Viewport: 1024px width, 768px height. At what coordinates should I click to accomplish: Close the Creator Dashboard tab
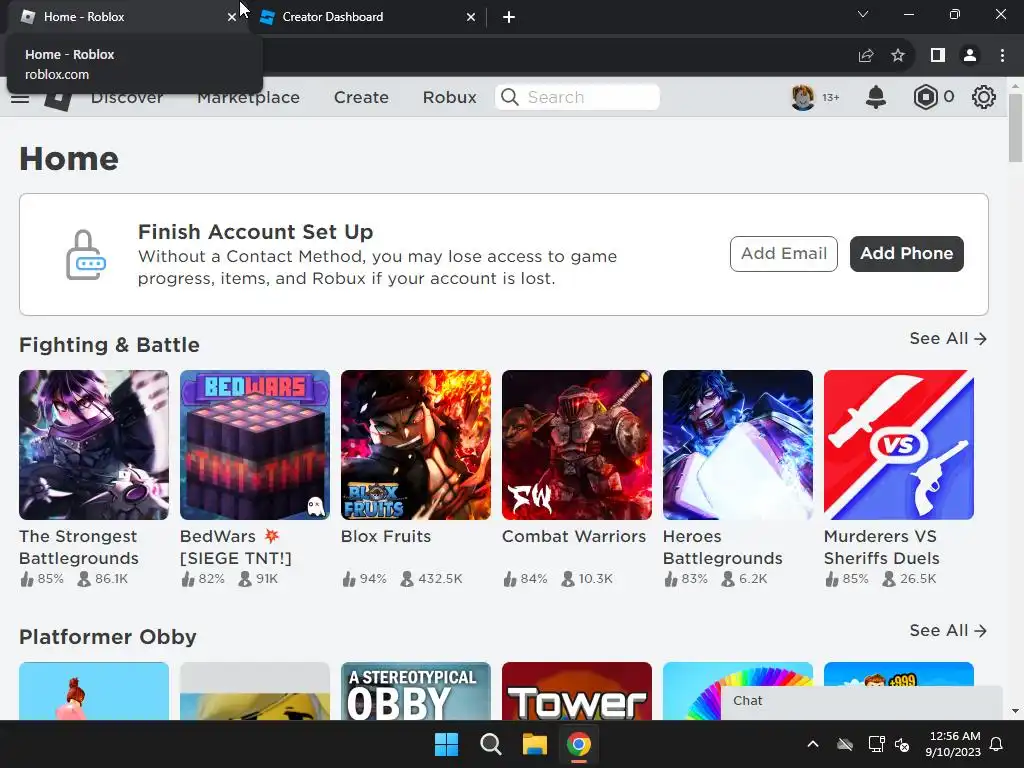[x=471, y=17]
